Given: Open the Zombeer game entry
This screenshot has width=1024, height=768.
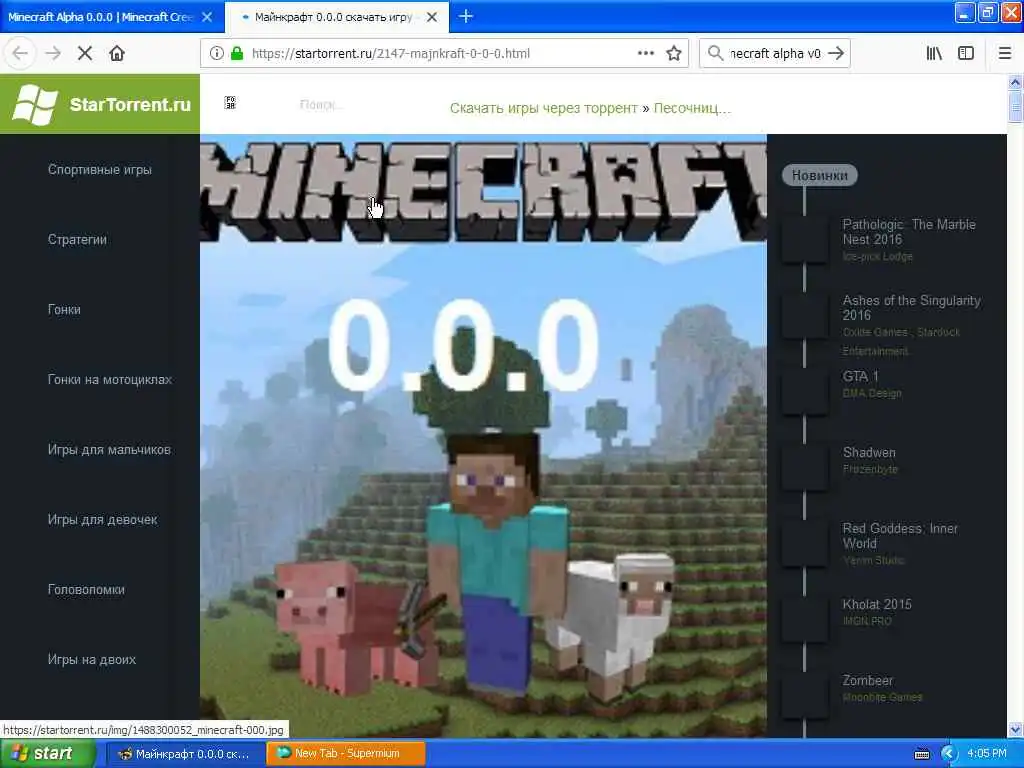Looking at the screenshot, I should [867, 680].
